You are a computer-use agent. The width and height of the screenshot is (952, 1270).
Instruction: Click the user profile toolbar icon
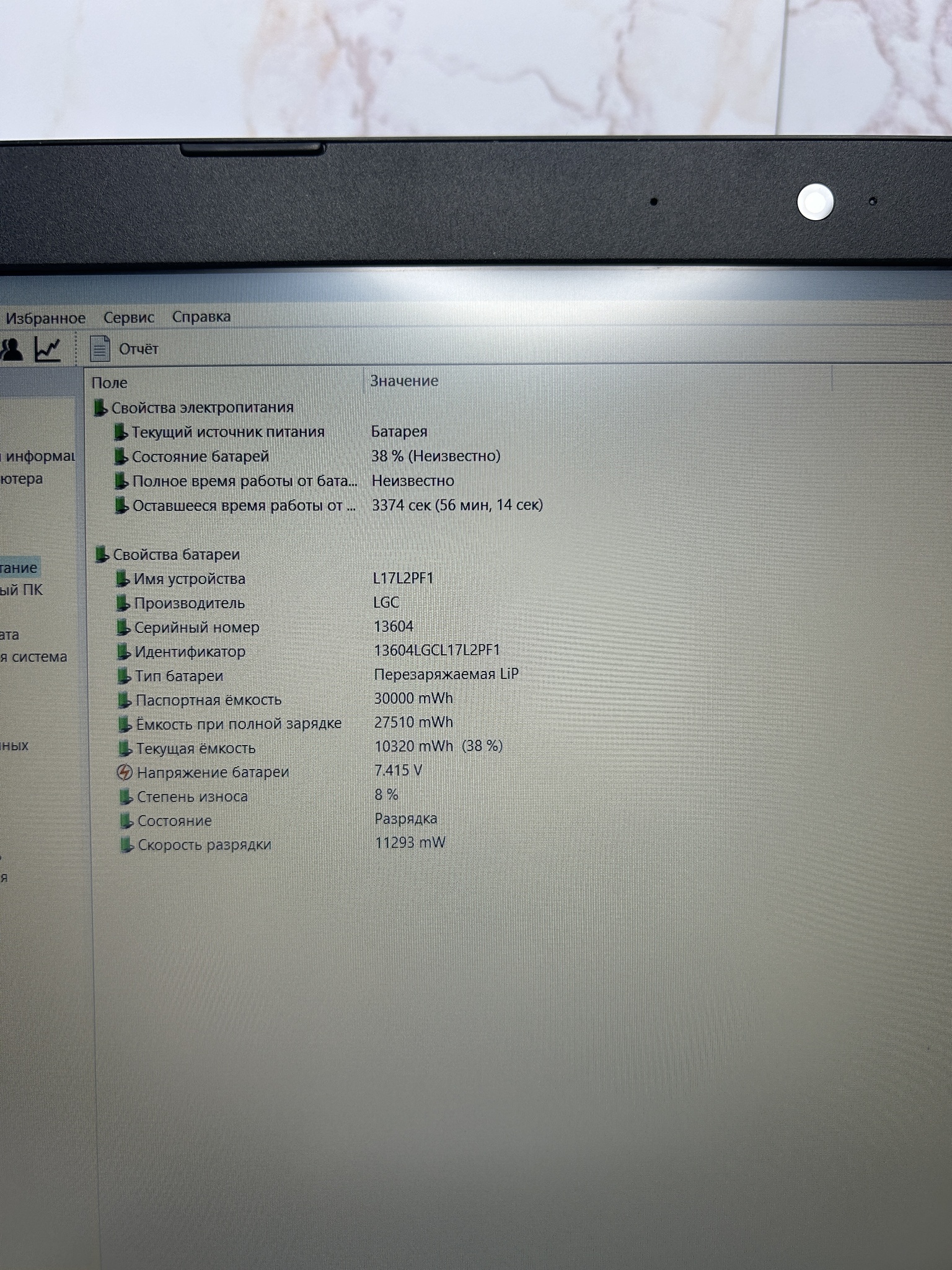11,349
